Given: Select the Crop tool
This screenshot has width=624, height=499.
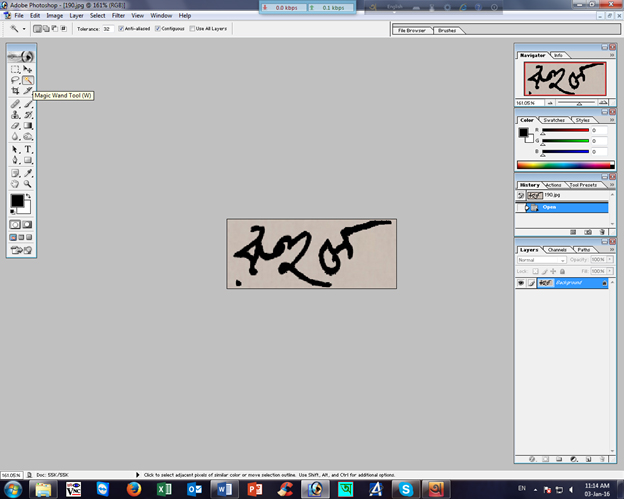Looking at the screenshot, I should coord(15,91).
